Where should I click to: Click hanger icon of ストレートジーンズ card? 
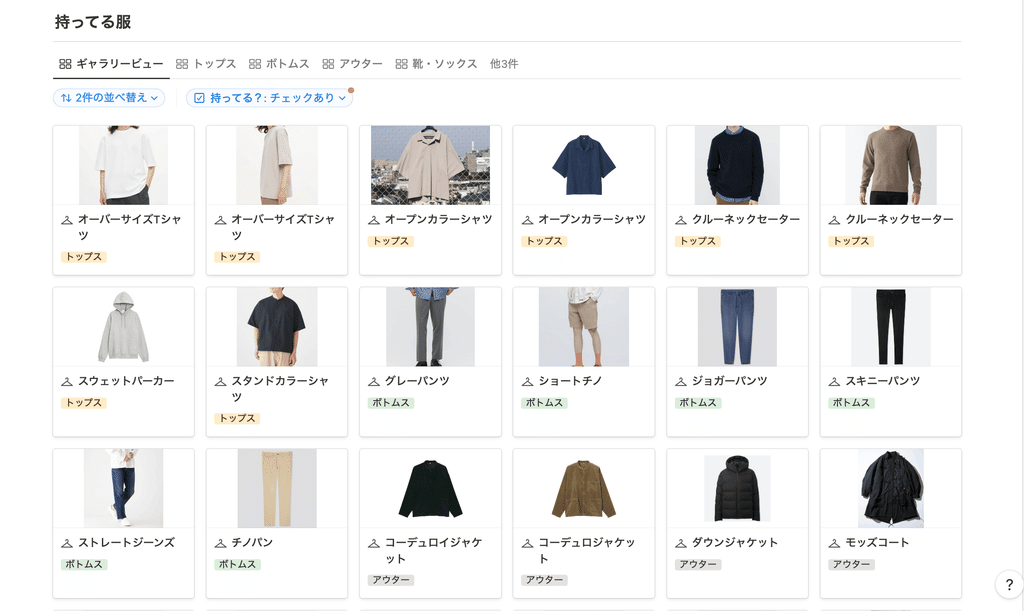(67, 543)
